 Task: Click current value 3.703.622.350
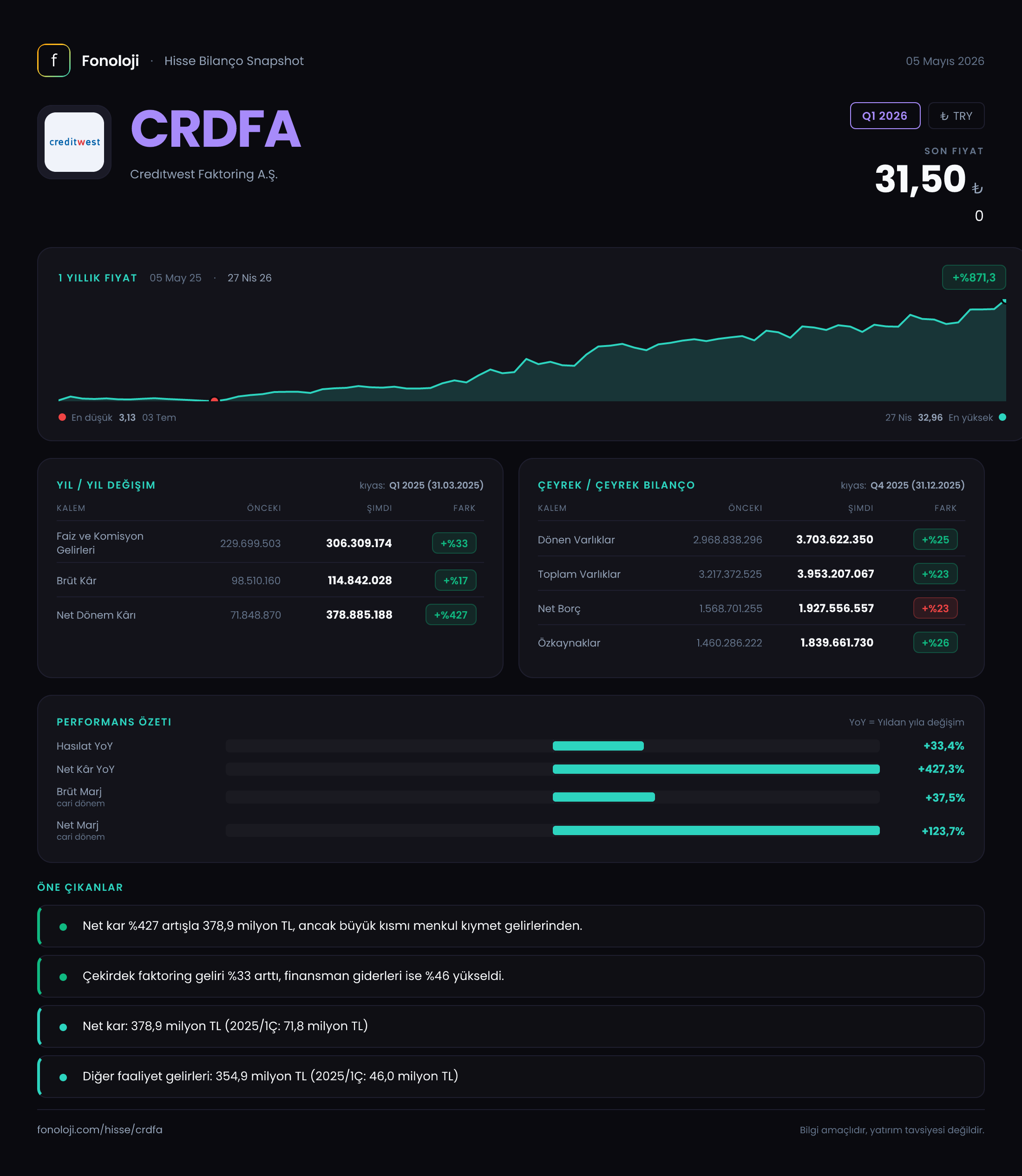click(x=834, y=539)
